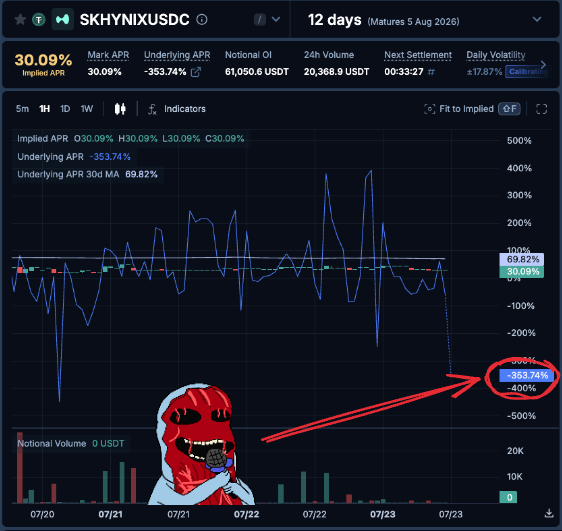
Task: Click the Calibrating badge
Action: [527, 72]
